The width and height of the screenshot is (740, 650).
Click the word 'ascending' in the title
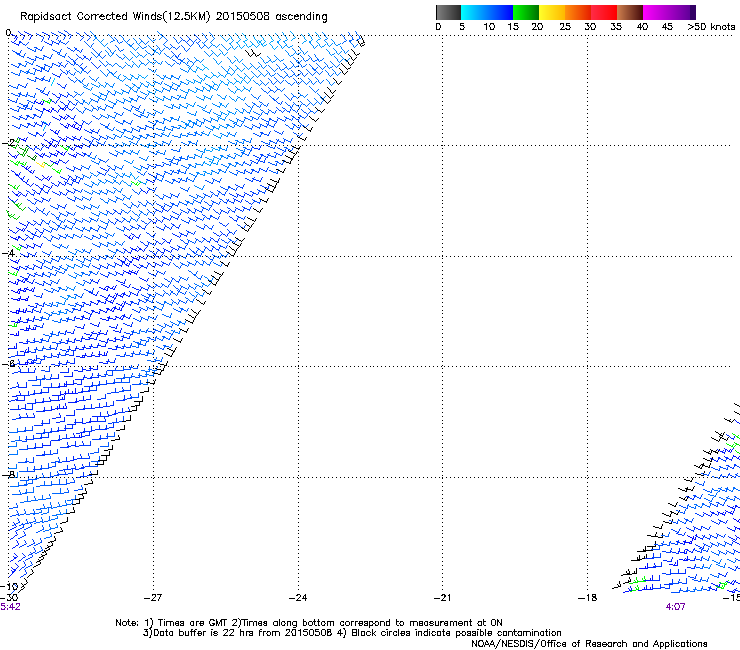(x=301, y=17)
